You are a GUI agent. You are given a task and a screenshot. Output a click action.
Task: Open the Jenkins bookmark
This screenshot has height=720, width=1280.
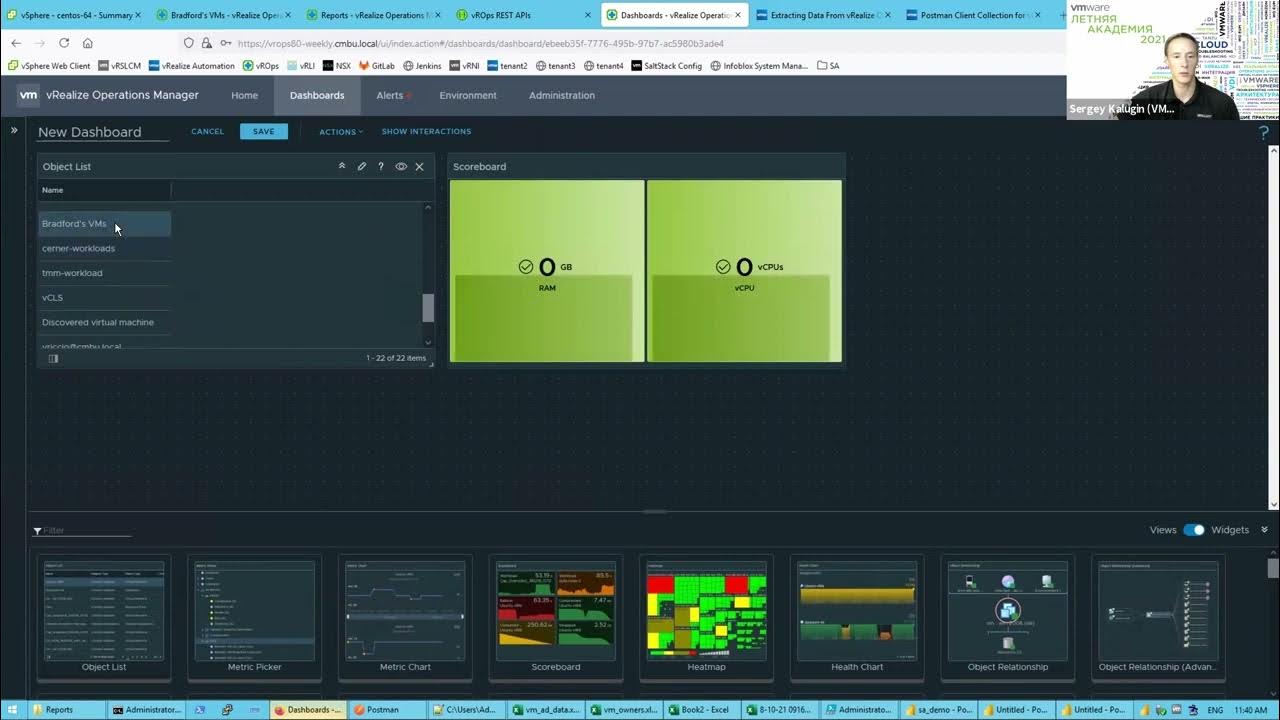[421, 66]
